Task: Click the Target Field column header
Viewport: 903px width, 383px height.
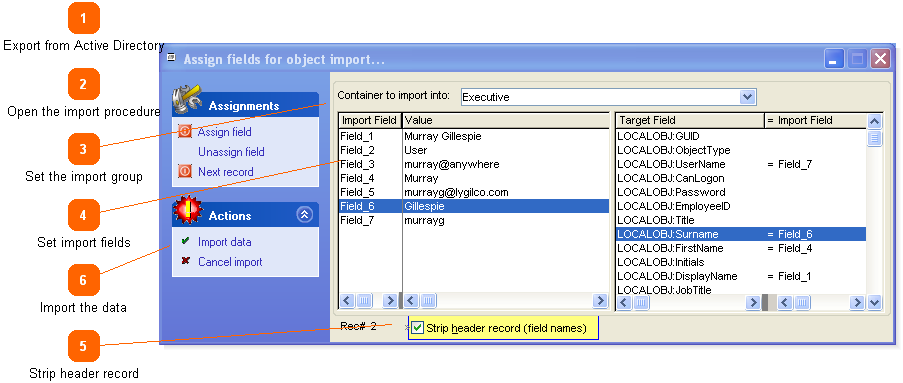Action: [689, 120]
